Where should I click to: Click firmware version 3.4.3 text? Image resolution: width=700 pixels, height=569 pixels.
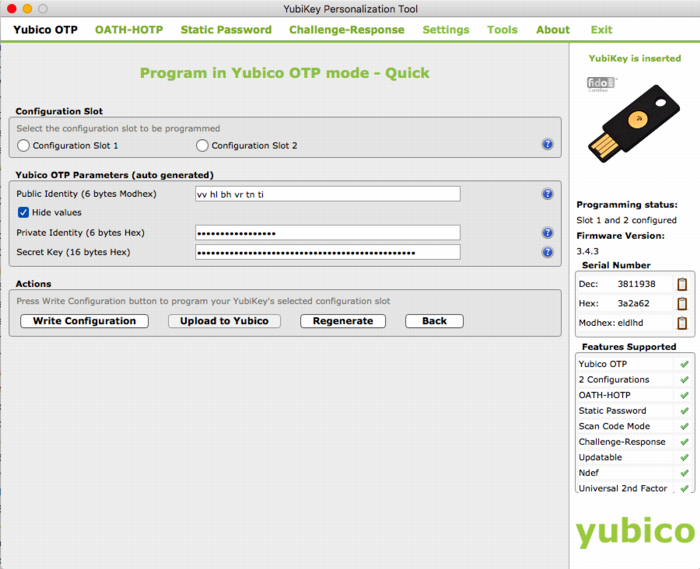pyautogui.click(x=588, y=251)
